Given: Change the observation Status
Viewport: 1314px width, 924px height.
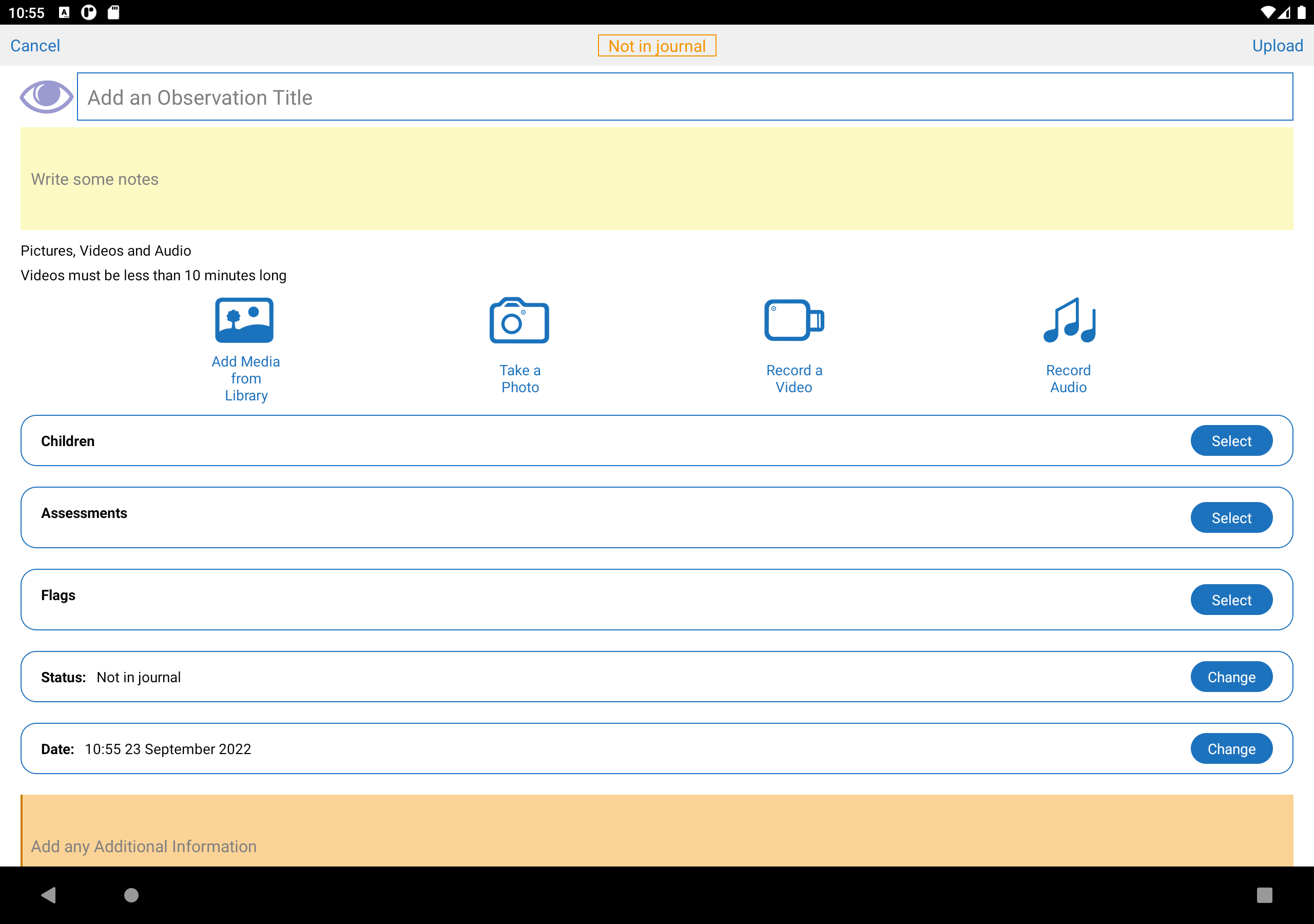Looking at the screenshot, I should coord(1231,677).
